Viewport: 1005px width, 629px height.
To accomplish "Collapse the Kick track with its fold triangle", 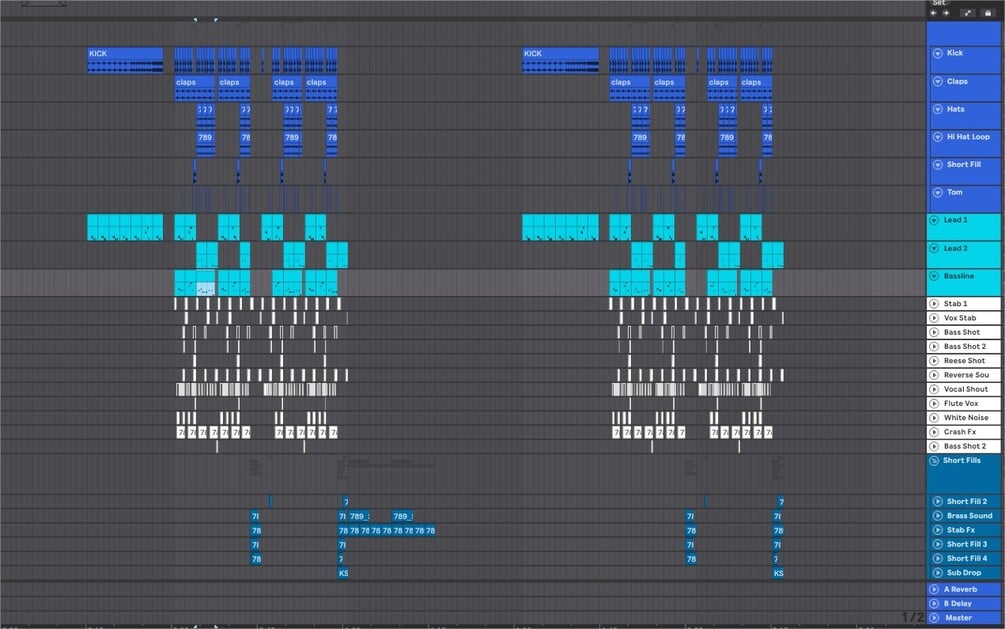I will (x=938, y=53).
